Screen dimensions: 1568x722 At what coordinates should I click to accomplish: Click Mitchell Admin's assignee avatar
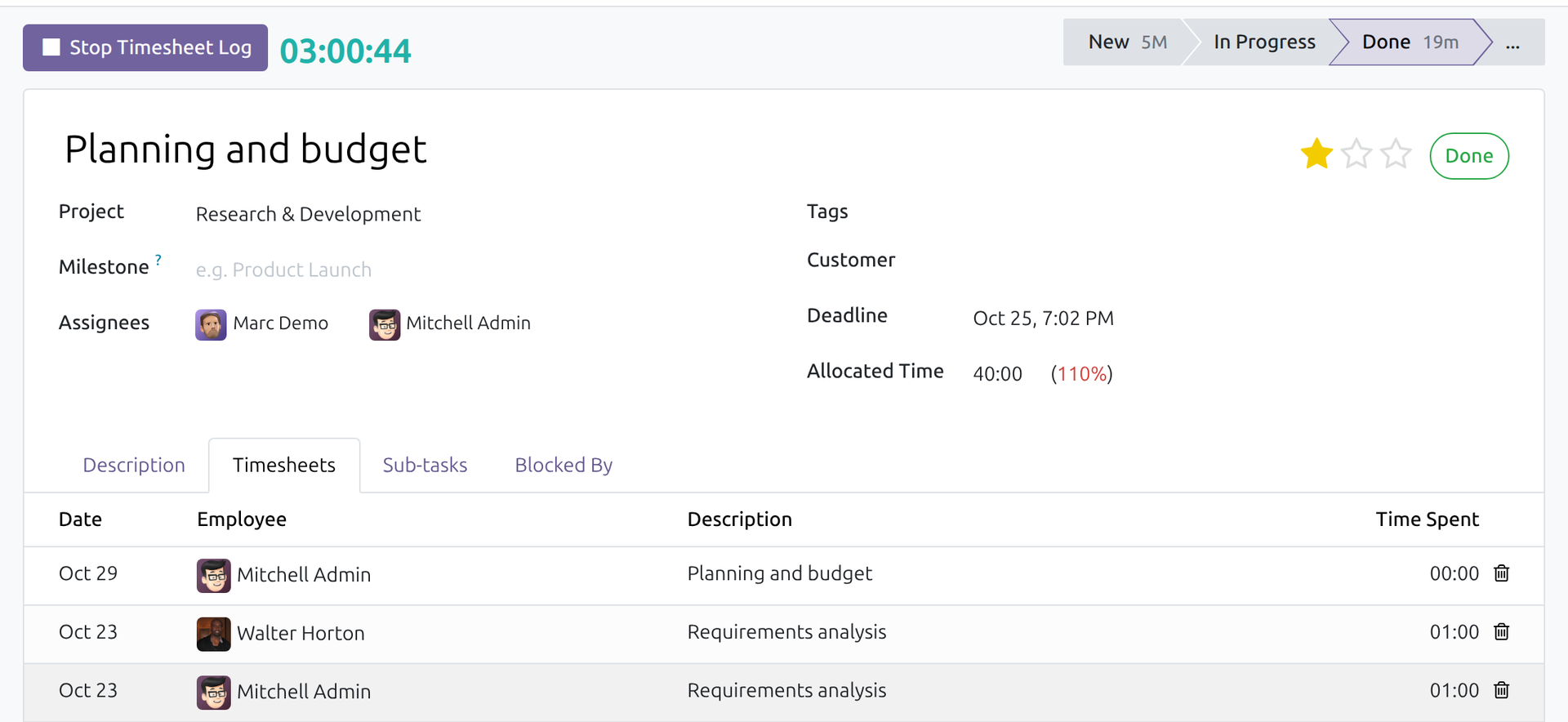pyautogui.click(x=385, y=324)
